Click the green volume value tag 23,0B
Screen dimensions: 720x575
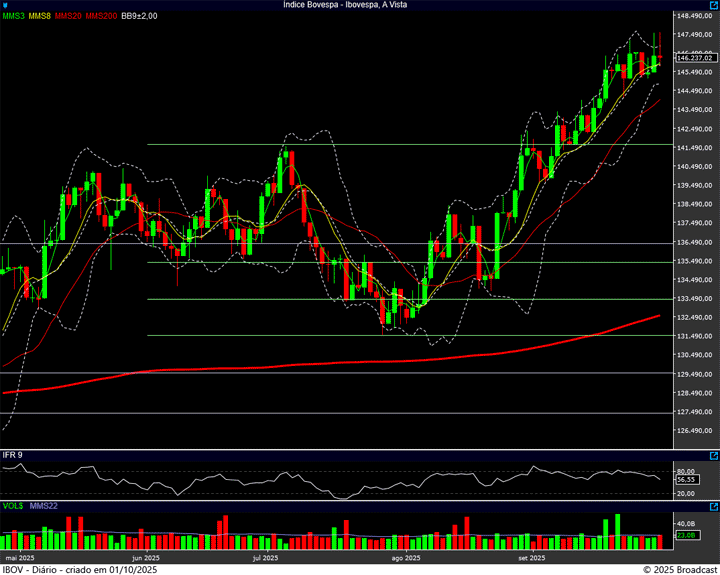click(x=685, y=537)
